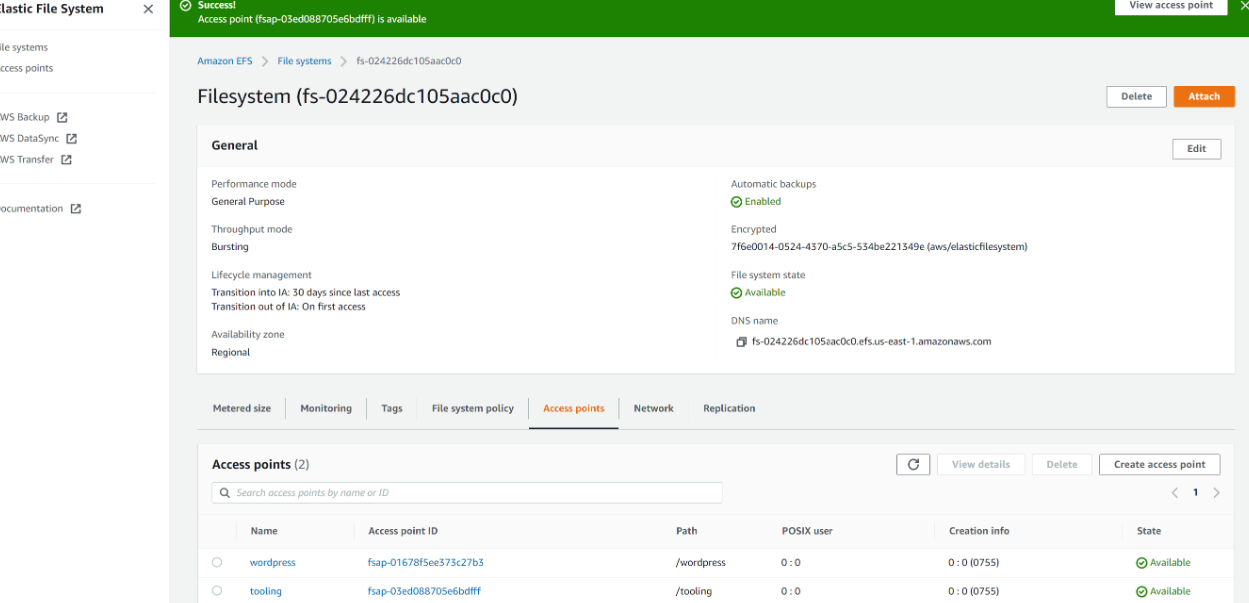Open the Tags tab
This screenshot has height=603, width=1249.
click(x=392, y=408)
